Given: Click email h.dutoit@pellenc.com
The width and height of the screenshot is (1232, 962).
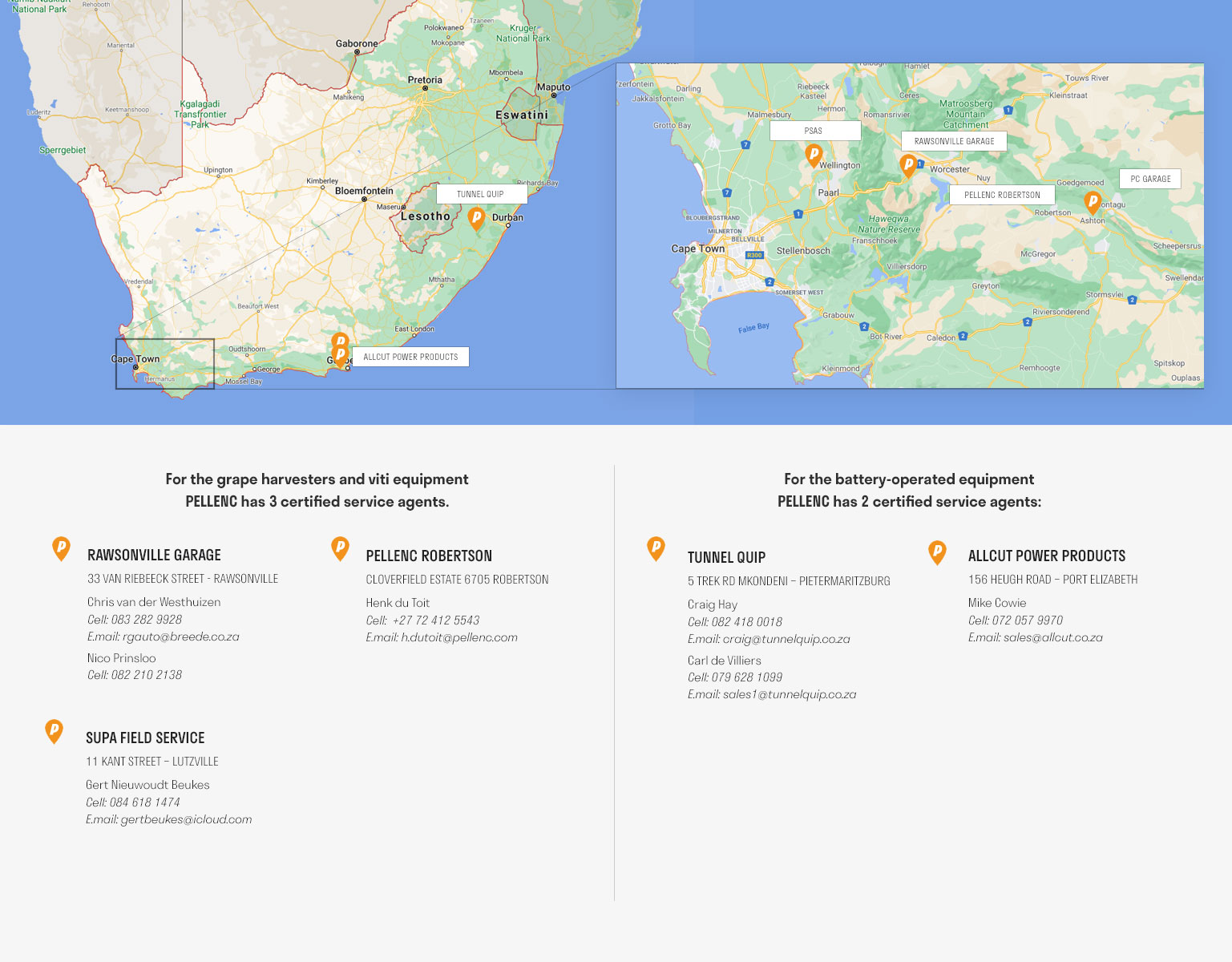Looking at the screenshot, I should pyautogui.click(x=459, y=637).
